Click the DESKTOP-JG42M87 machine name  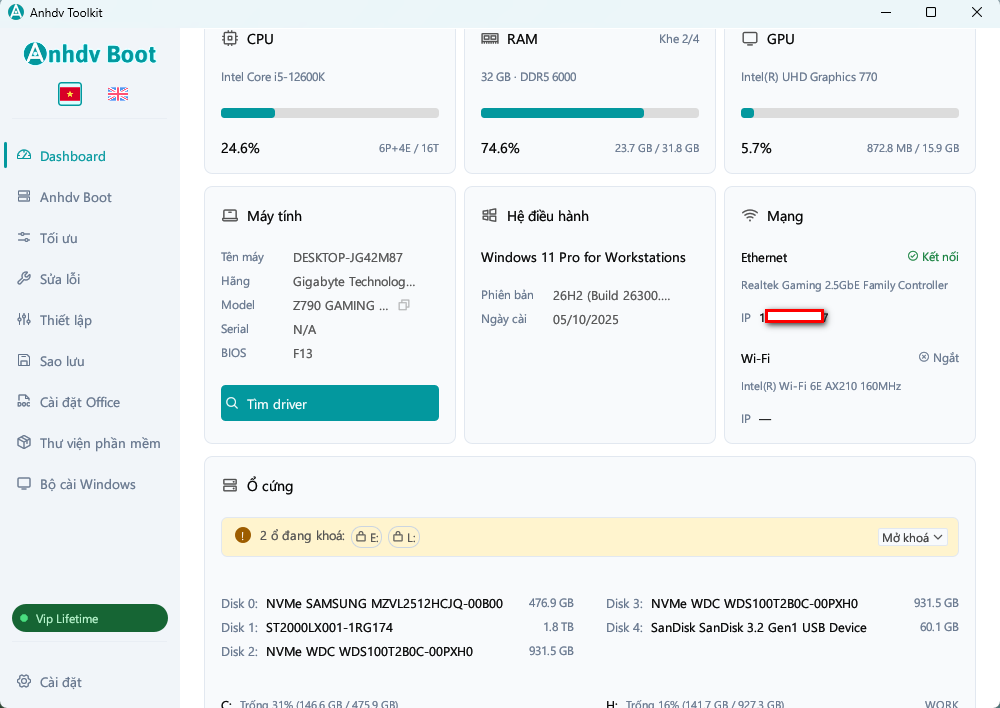(348, 258)
